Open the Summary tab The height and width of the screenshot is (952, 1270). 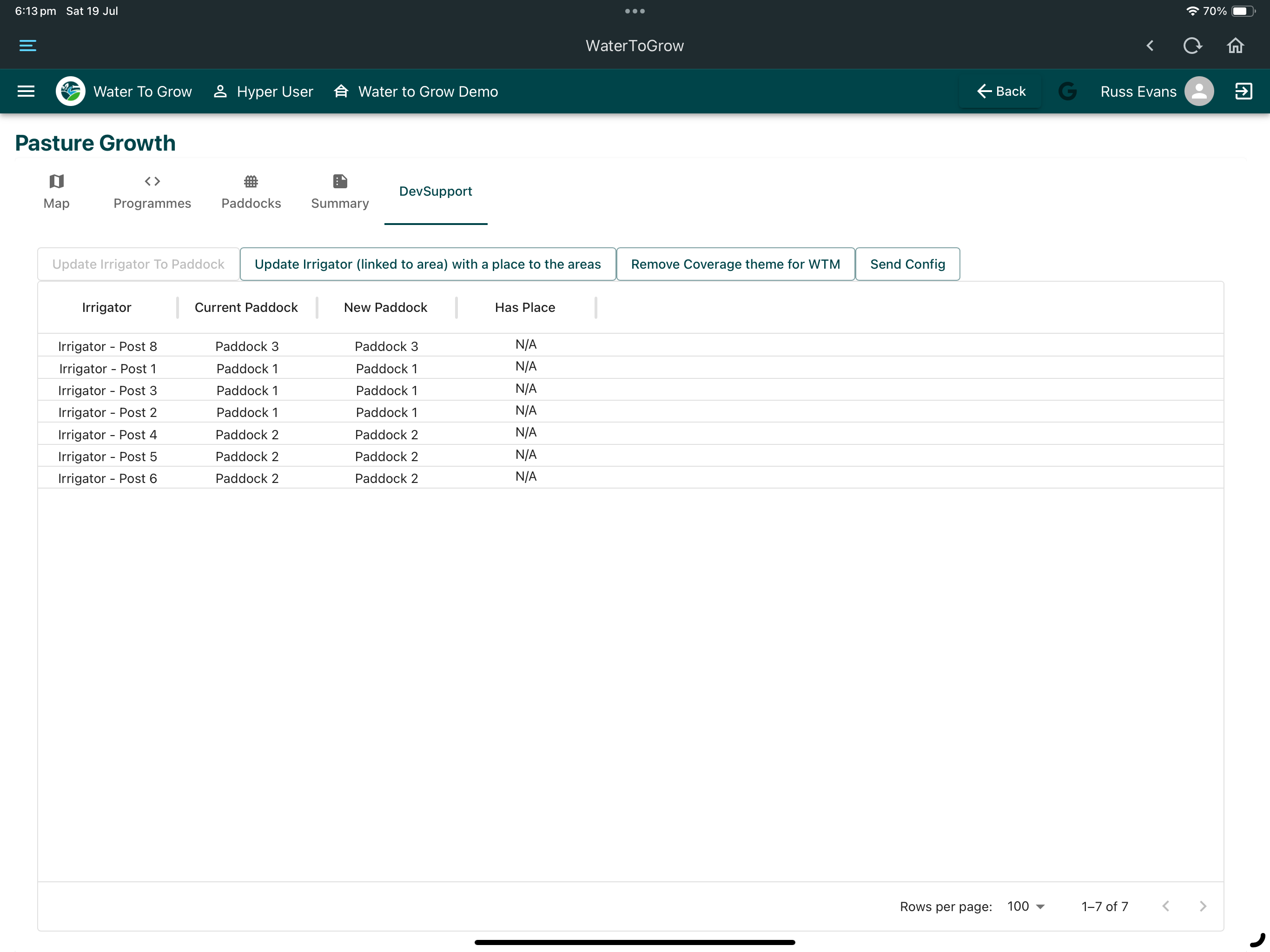340,192
